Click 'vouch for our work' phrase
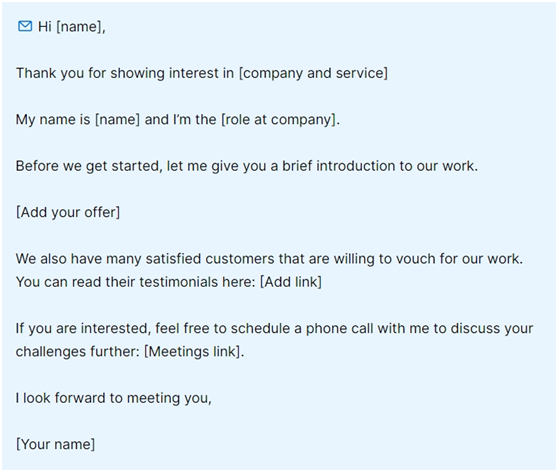This screenshot has width=558, height=472. tap(459, 259)
